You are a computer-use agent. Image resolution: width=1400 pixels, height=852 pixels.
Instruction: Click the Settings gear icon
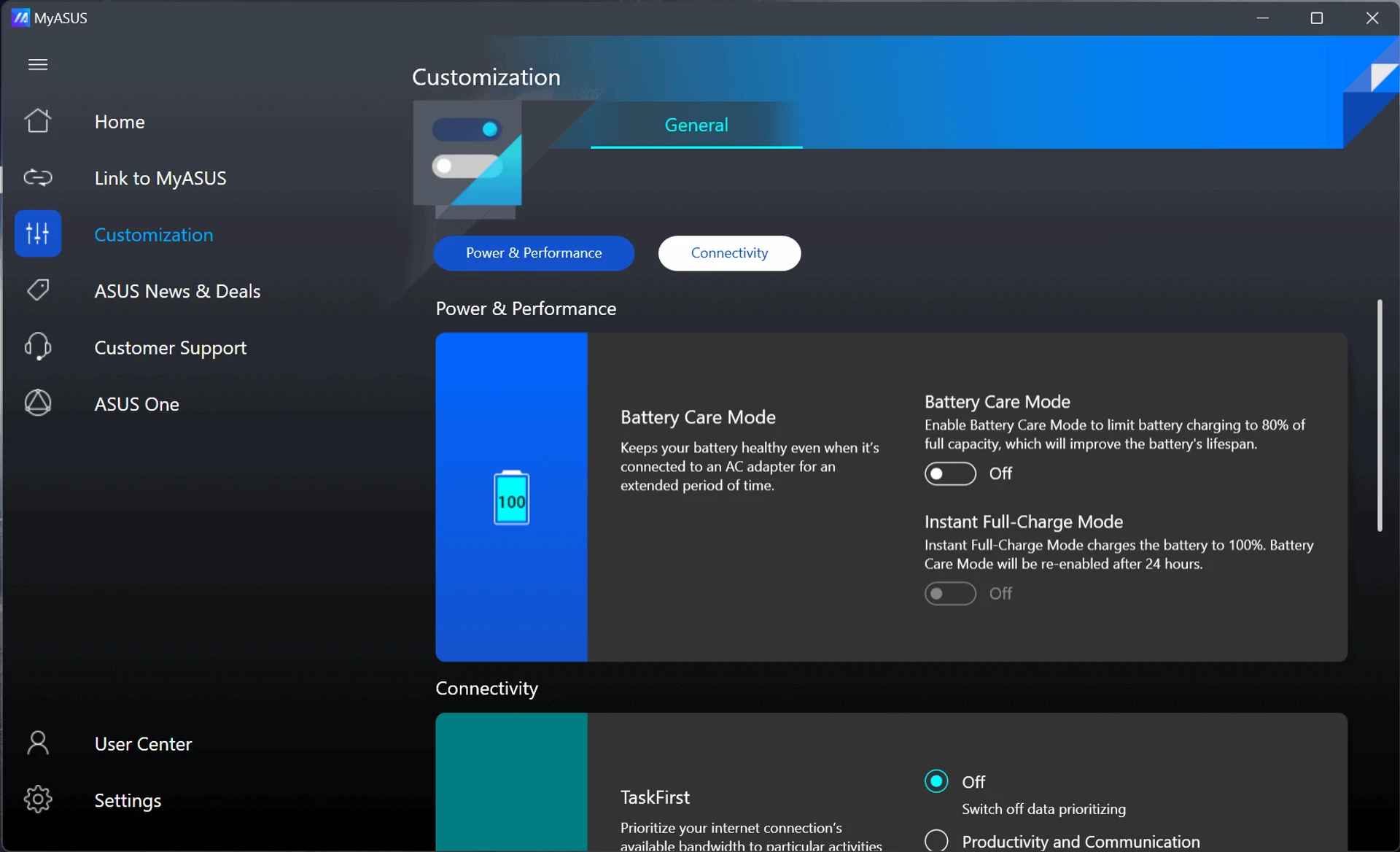[x=38, y=799]
